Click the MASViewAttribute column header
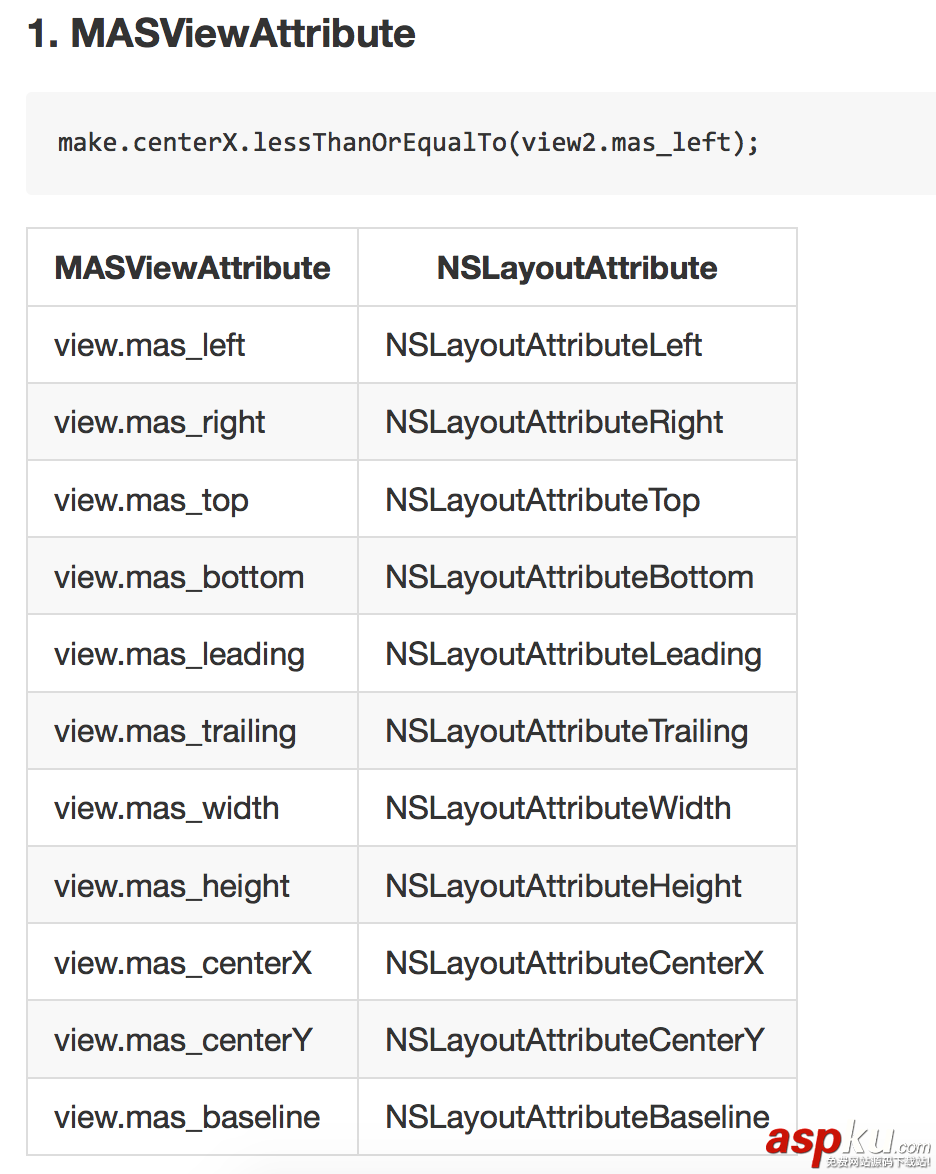Screen dimensions: 936x1174 (x=192, y=268)
